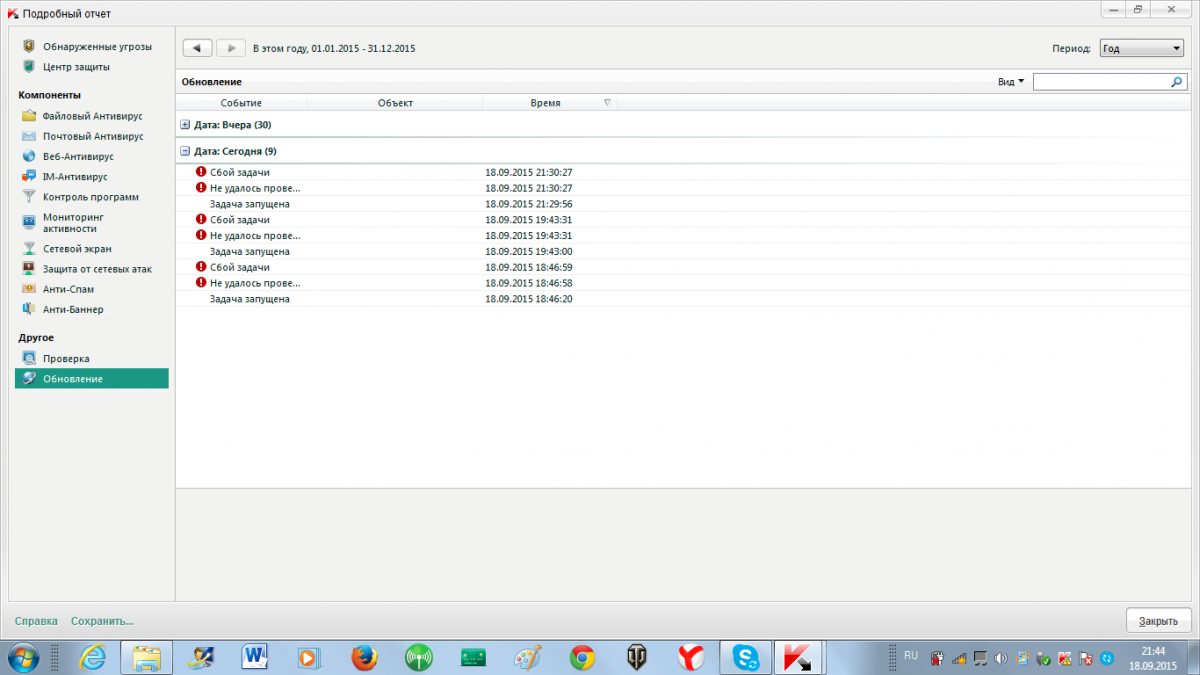Collapse Дата: Сегодня (9) group
This screenshot has height=675, width=1200.
pos(184,151)
